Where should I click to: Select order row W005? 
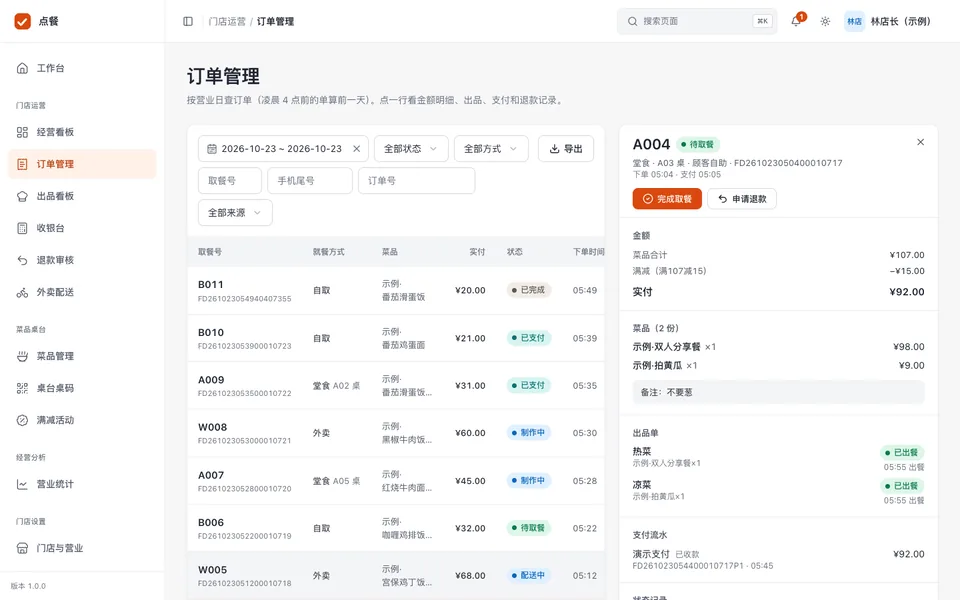click(396, 576)
